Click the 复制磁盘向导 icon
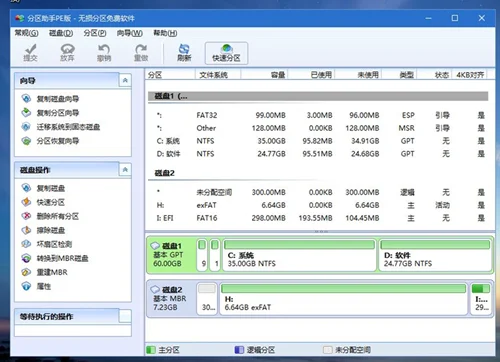 click(26, 98)
